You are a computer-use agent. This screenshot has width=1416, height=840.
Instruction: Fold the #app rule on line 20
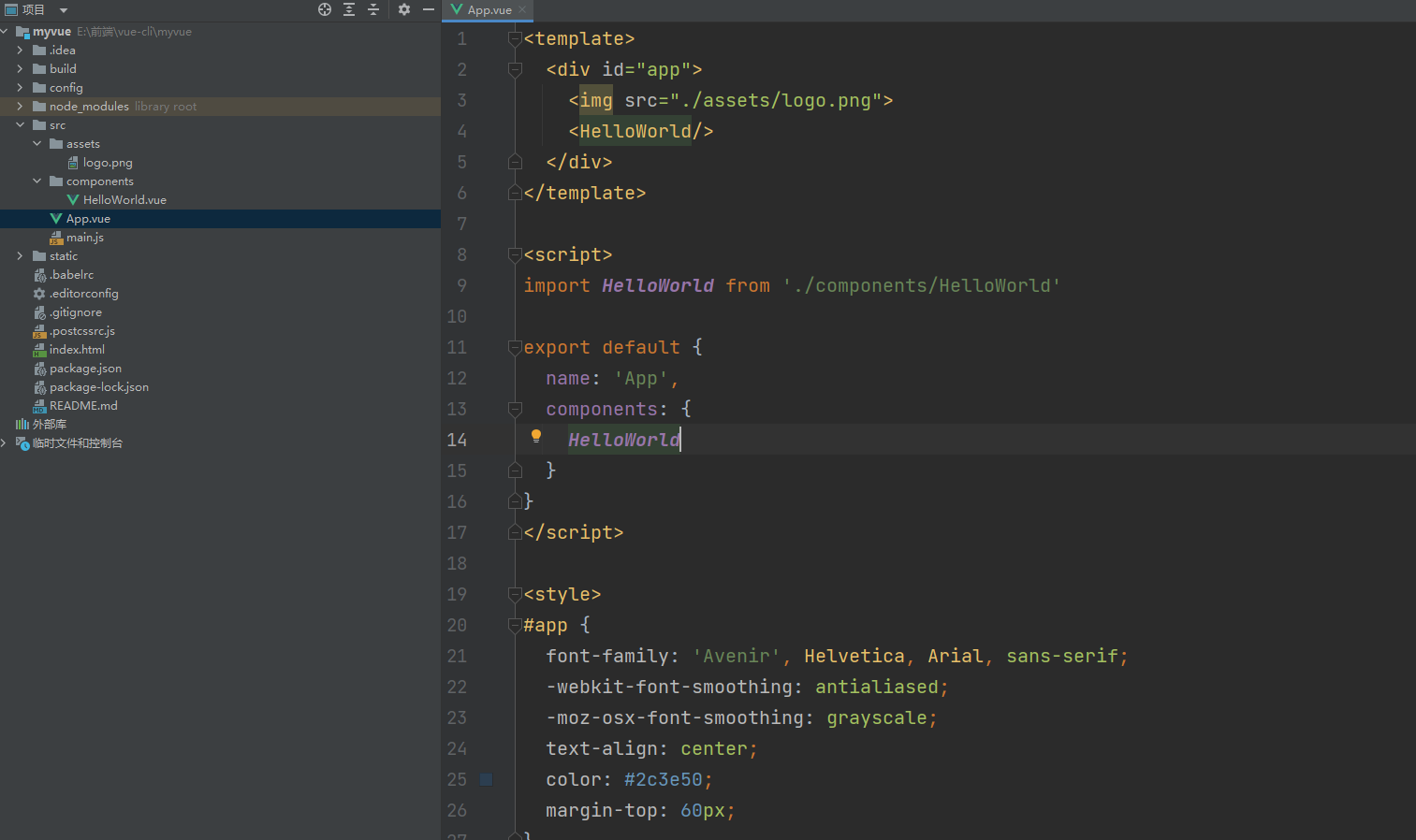click(515, 625)
